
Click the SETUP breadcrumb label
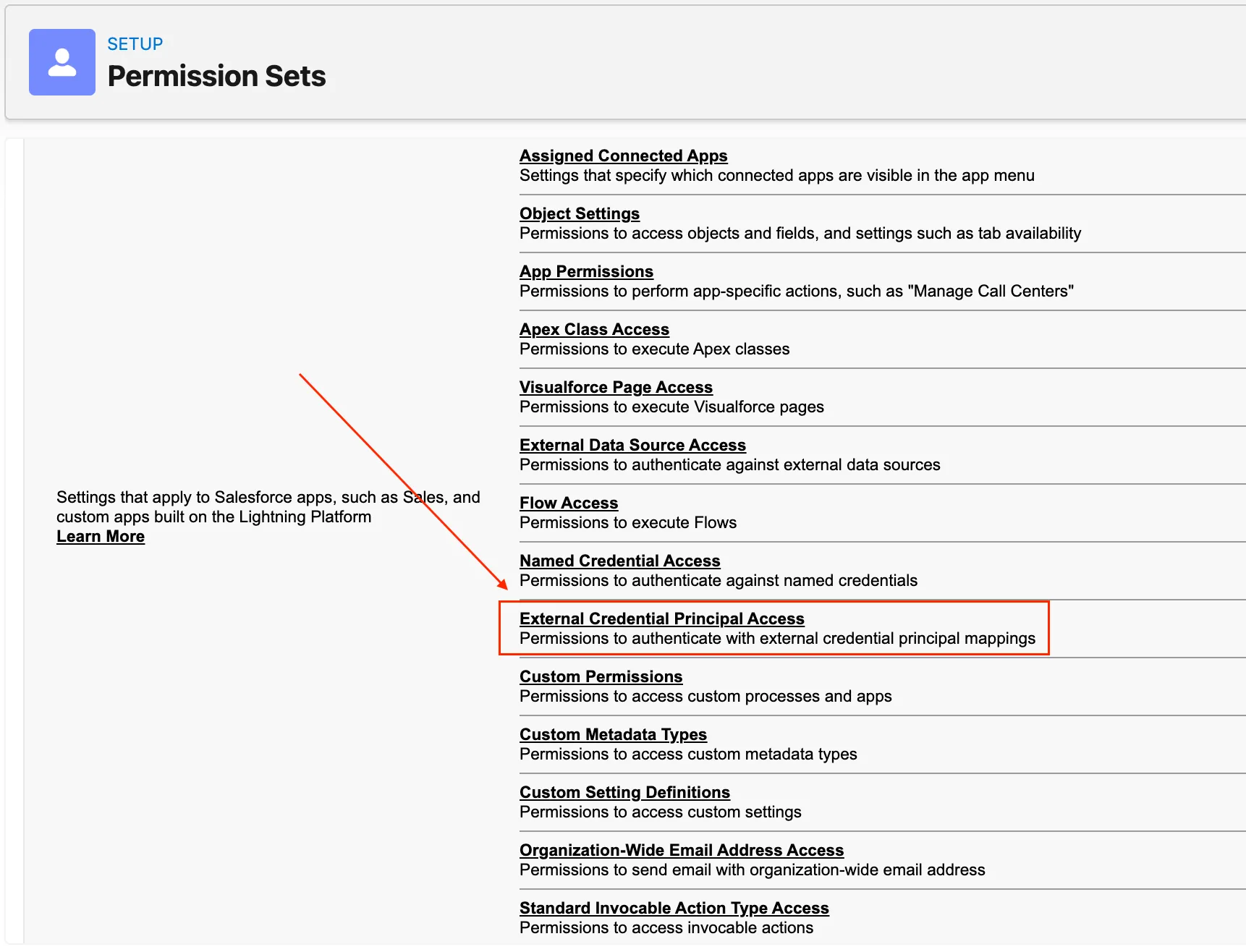click(x=135, y=44)
